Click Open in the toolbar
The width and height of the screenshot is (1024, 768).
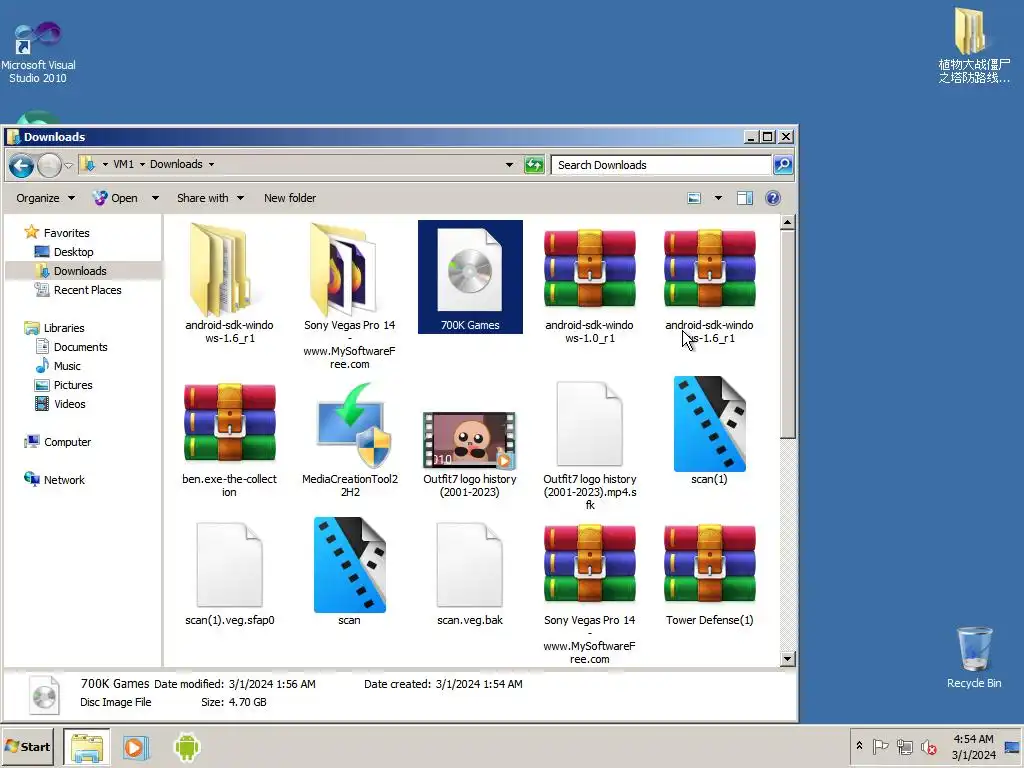116,198
